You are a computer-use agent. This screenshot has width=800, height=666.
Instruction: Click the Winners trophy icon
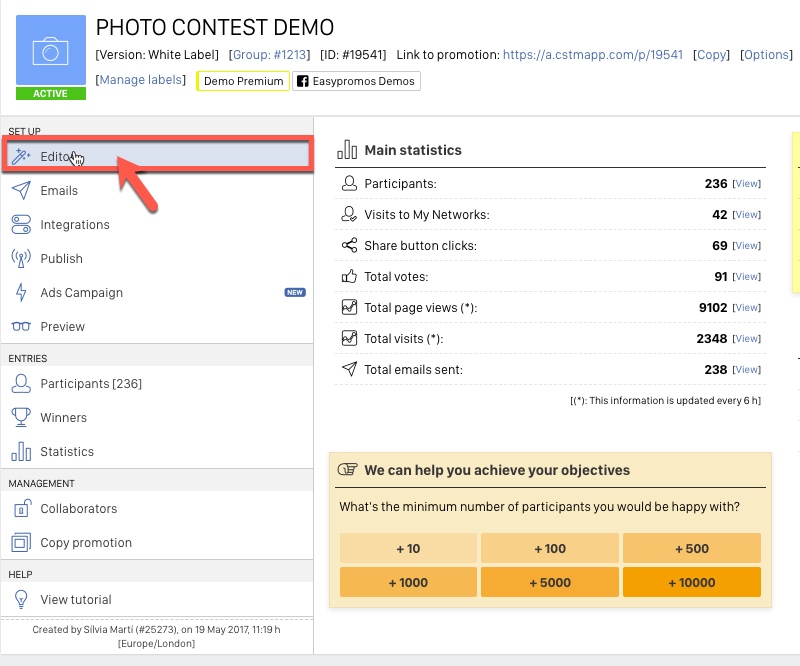pyautogui.click(x=21, y=417)
